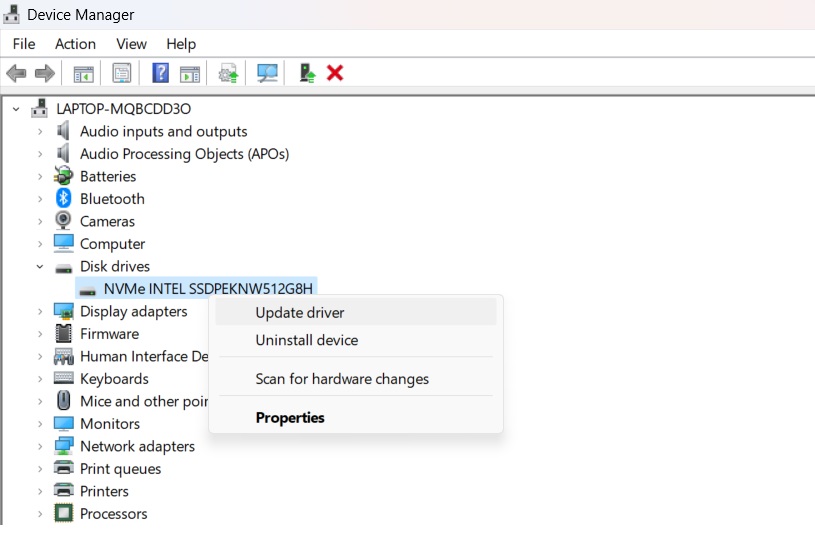Click the mouse icon beside Mice and other pointing devices
815x537 pixels.
click(63, 401)
